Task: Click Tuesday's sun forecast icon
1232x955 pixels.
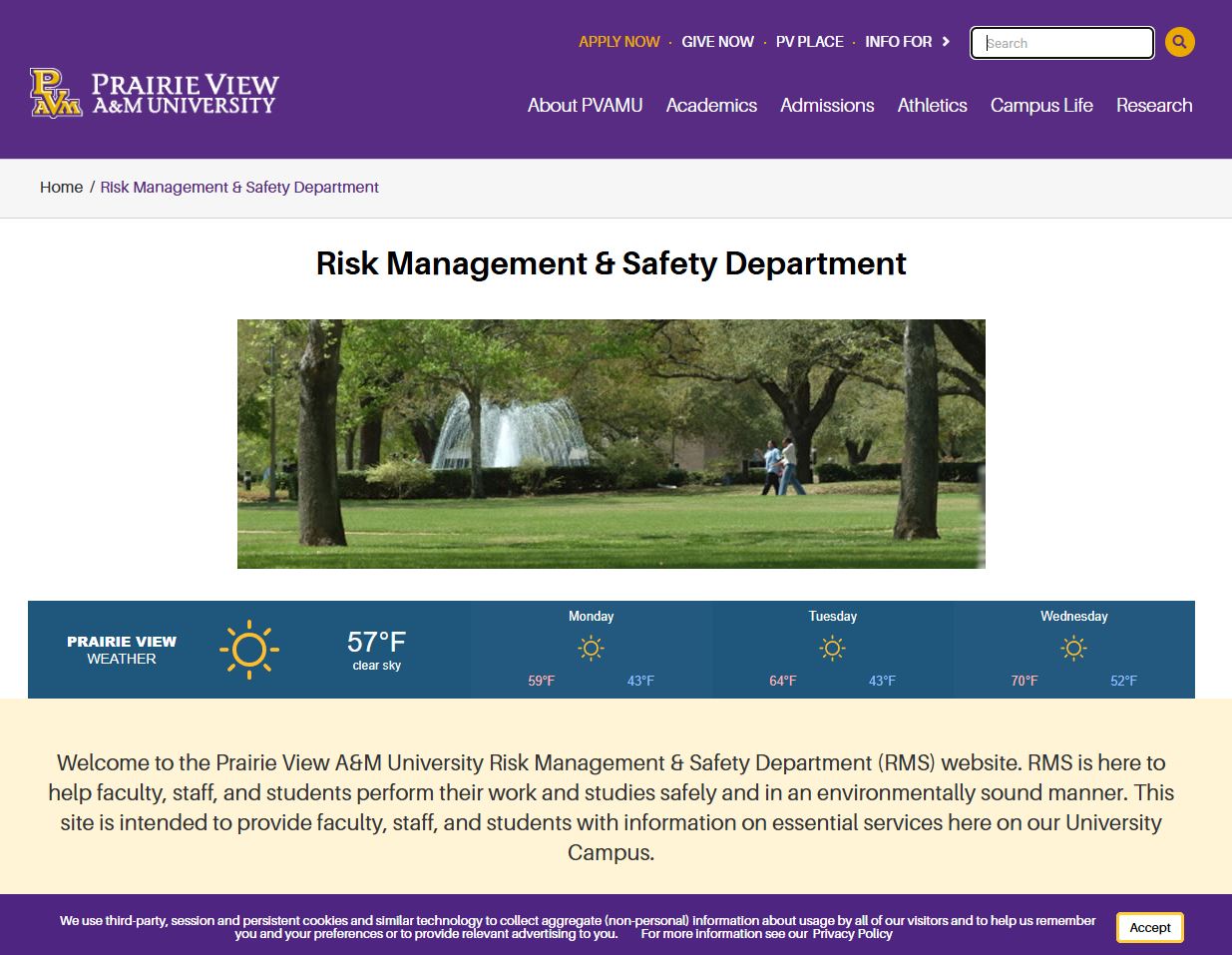Action: point(832,649)
